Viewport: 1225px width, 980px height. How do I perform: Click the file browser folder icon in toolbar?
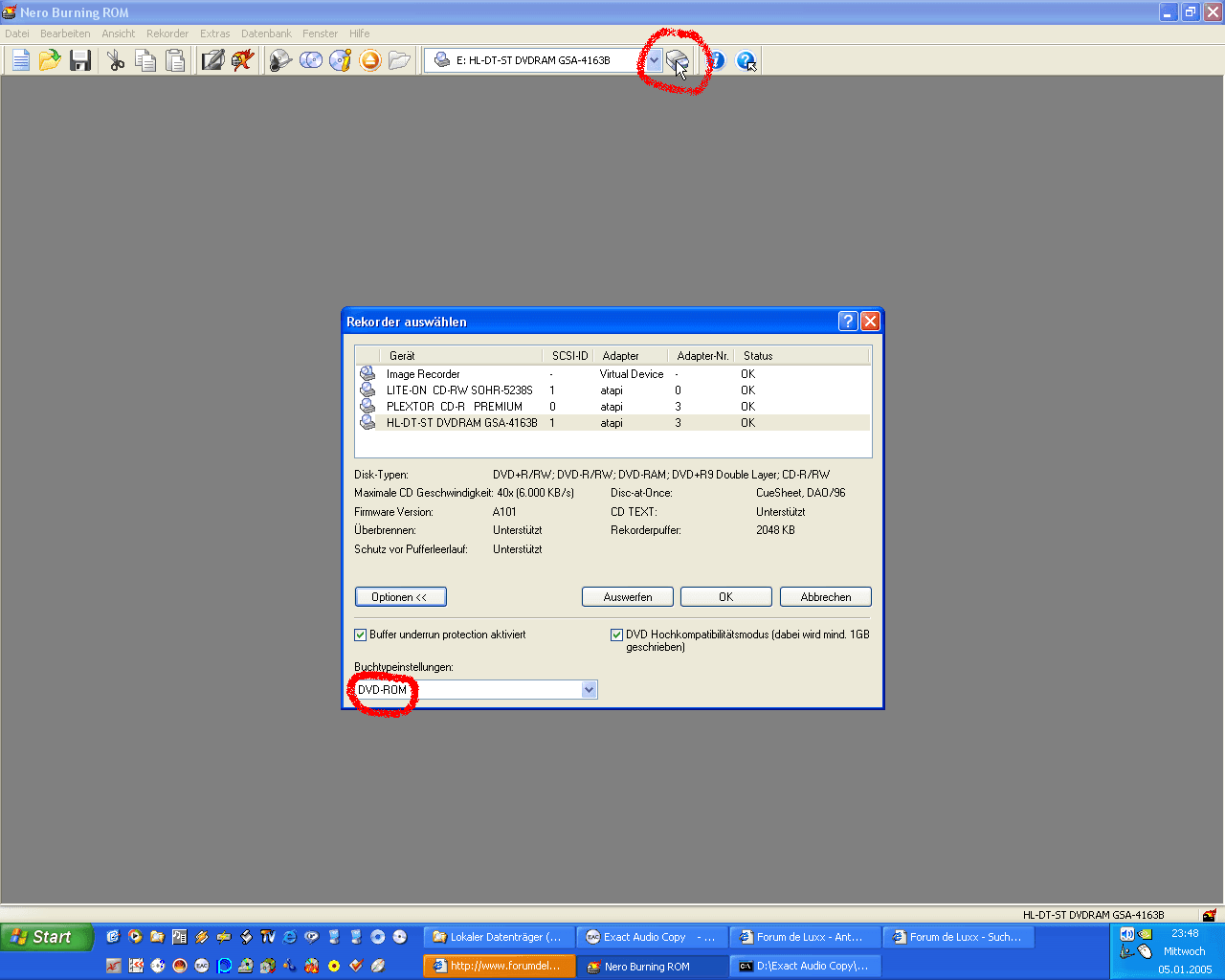(400, 60)
